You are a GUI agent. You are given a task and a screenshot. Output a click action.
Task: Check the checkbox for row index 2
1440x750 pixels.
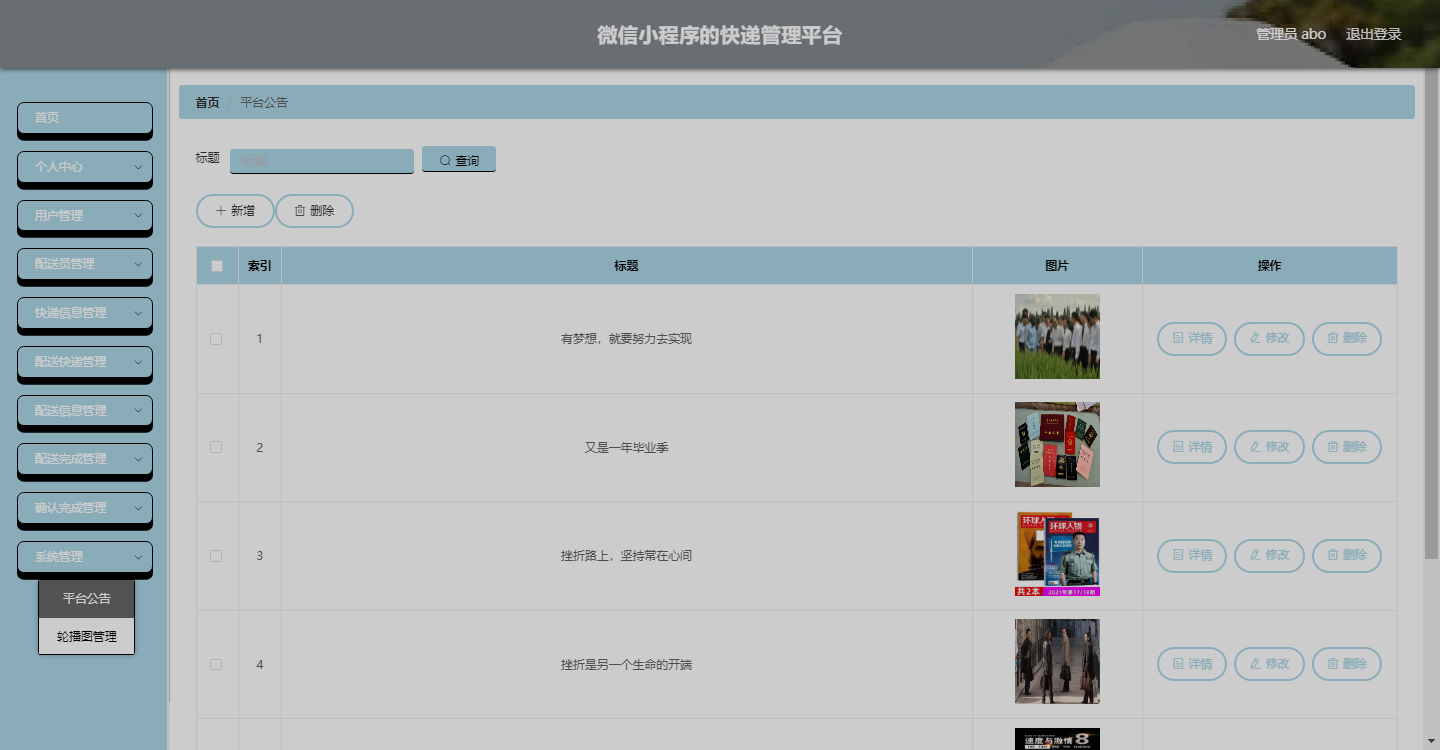coord(216,447)
